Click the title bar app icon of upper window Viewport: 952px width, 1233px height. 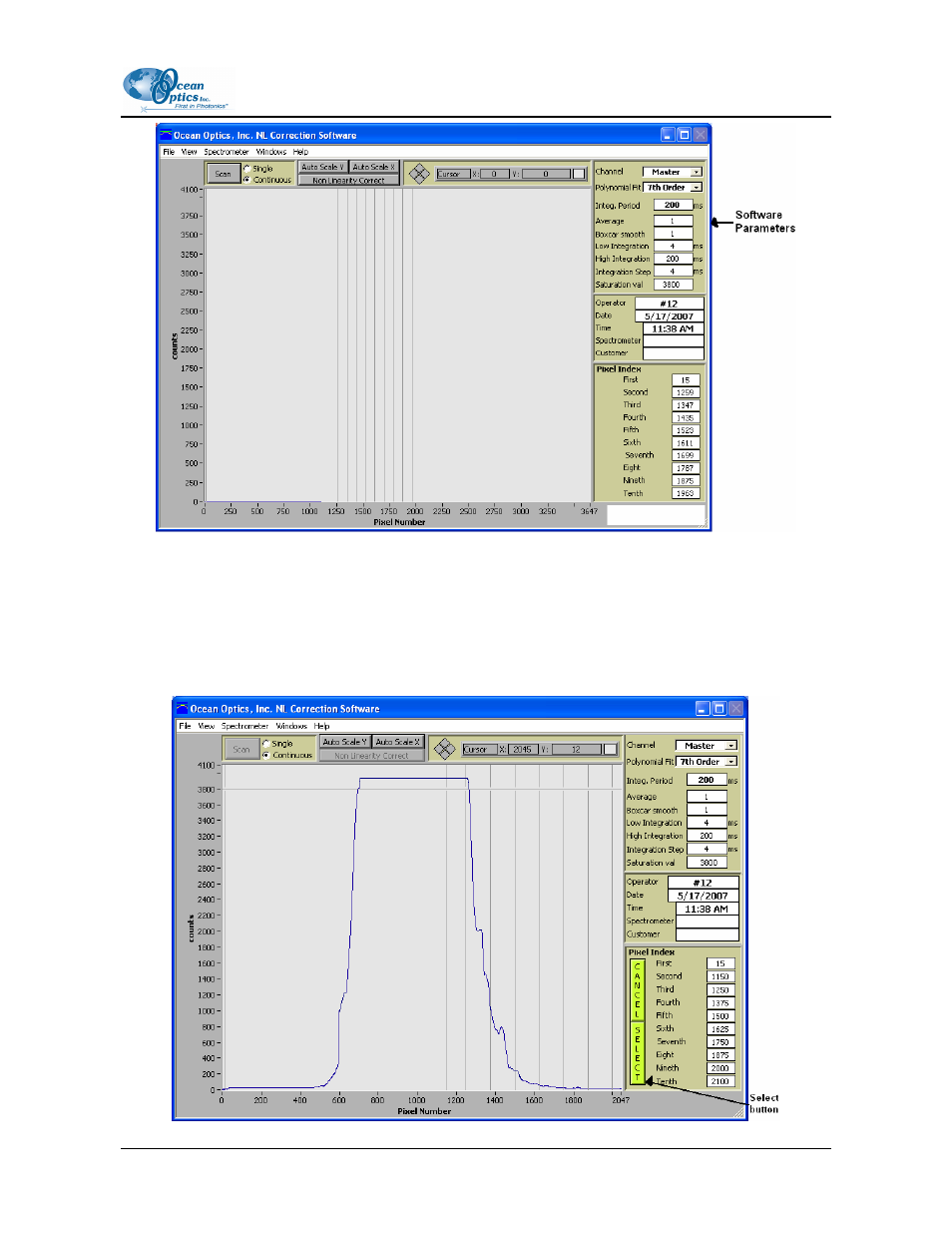166,135
